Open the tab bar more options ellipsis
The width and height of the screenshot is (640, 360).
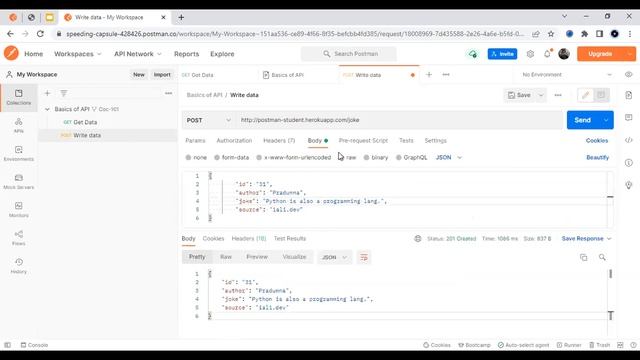point(446,75)
